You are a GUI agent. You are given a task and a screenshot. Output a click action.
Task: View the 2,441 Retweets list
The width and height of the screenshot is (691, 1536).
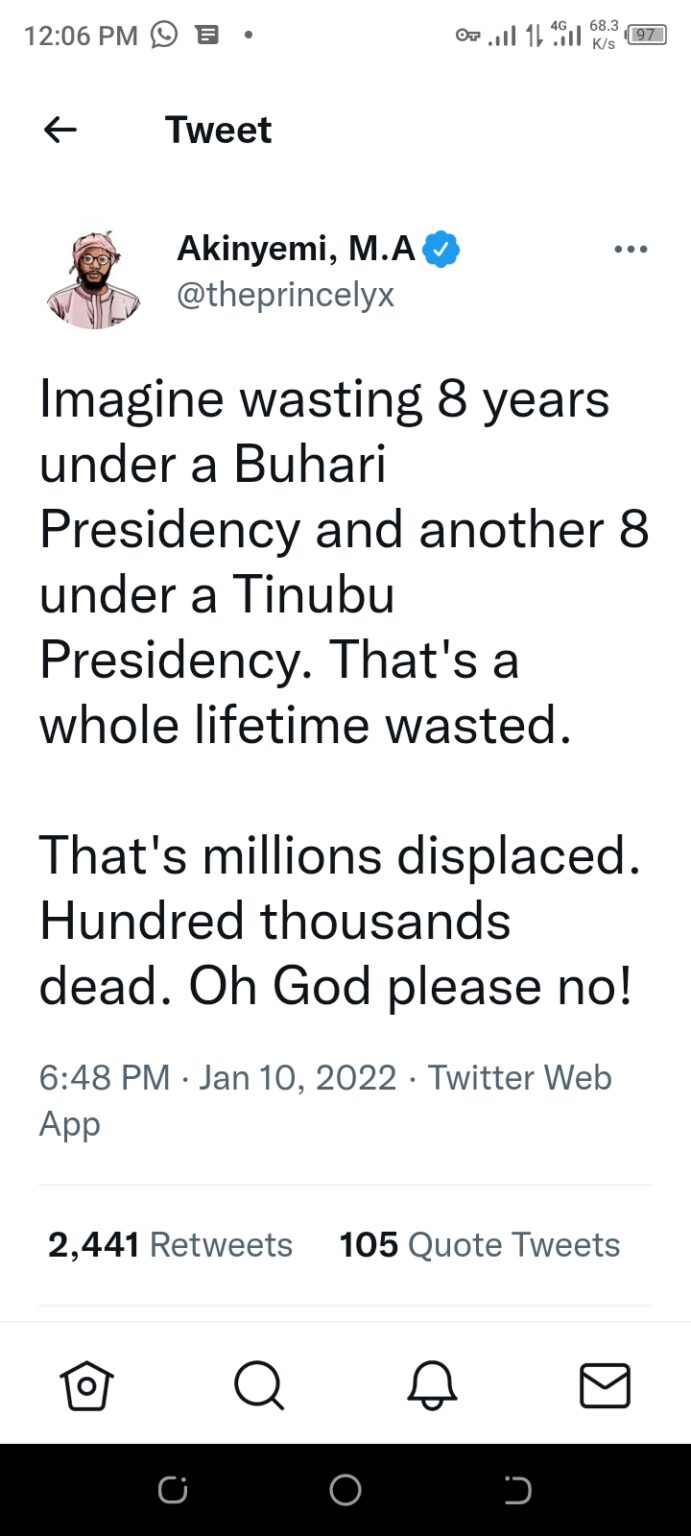click(171, 1245)
